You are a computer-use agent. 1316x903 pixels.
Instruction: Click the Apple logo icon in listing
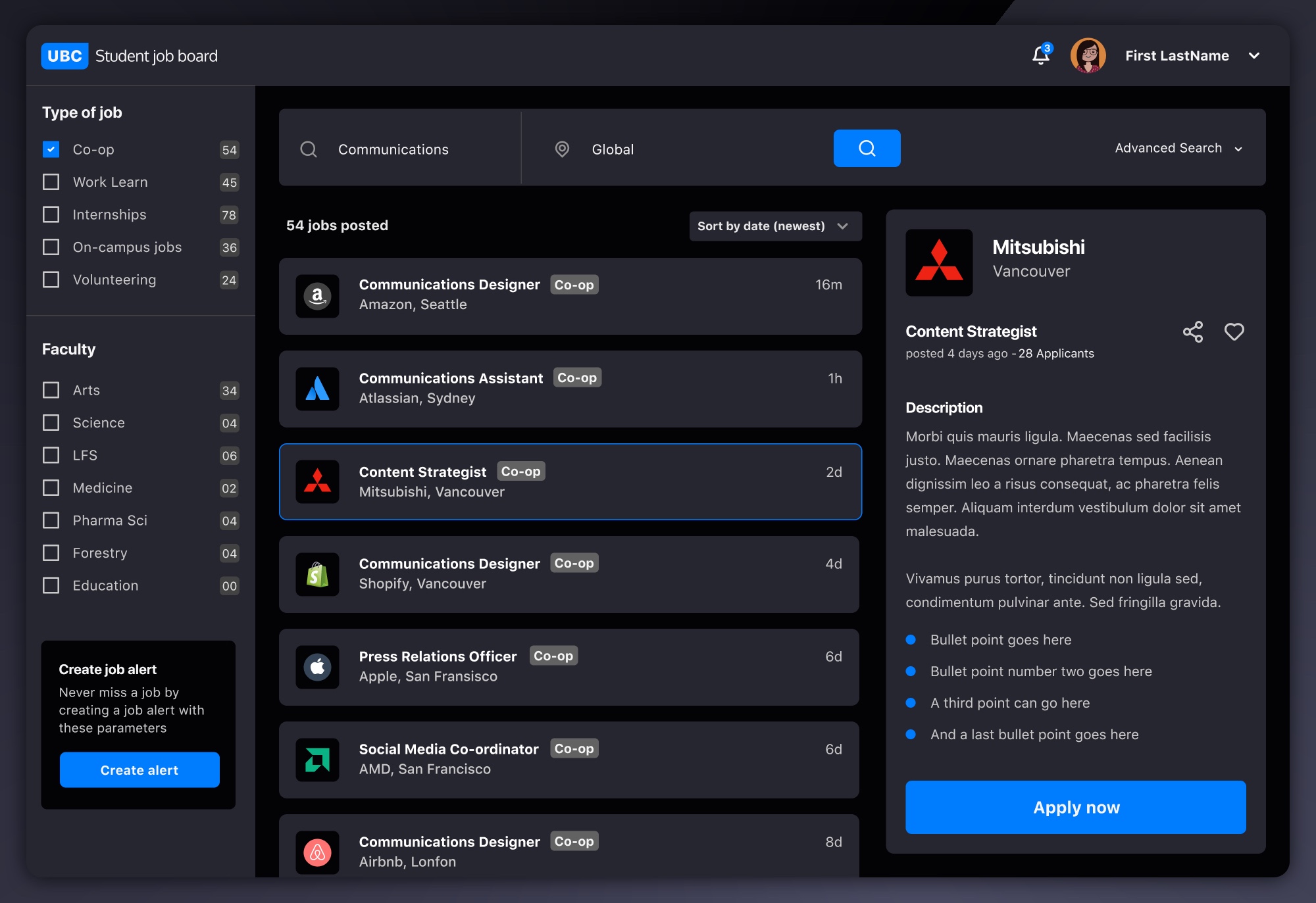click(x=318, y=666)
